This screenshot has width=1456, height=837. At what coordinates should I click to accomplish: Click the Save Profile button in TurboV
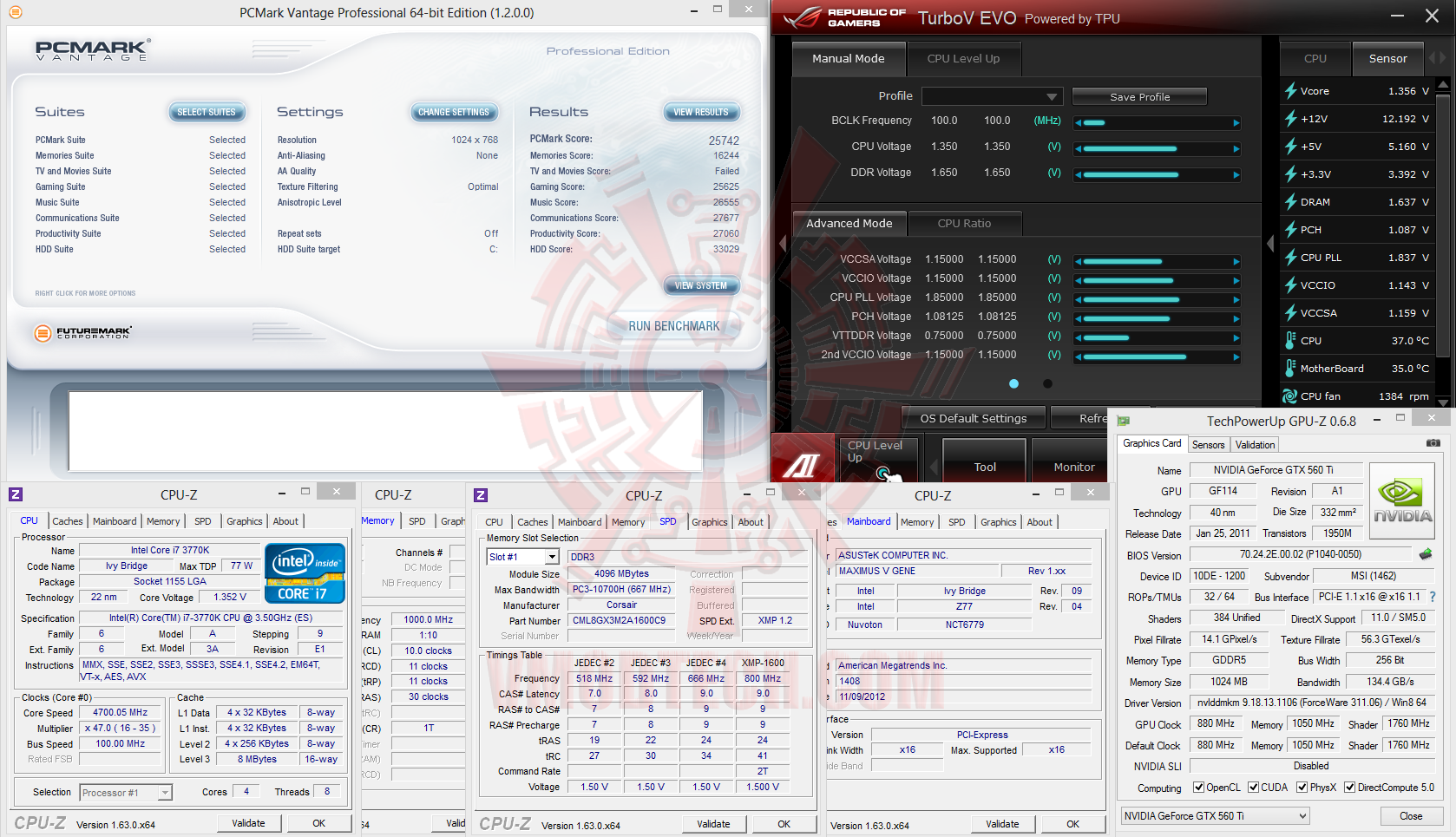click(1139, 96)
